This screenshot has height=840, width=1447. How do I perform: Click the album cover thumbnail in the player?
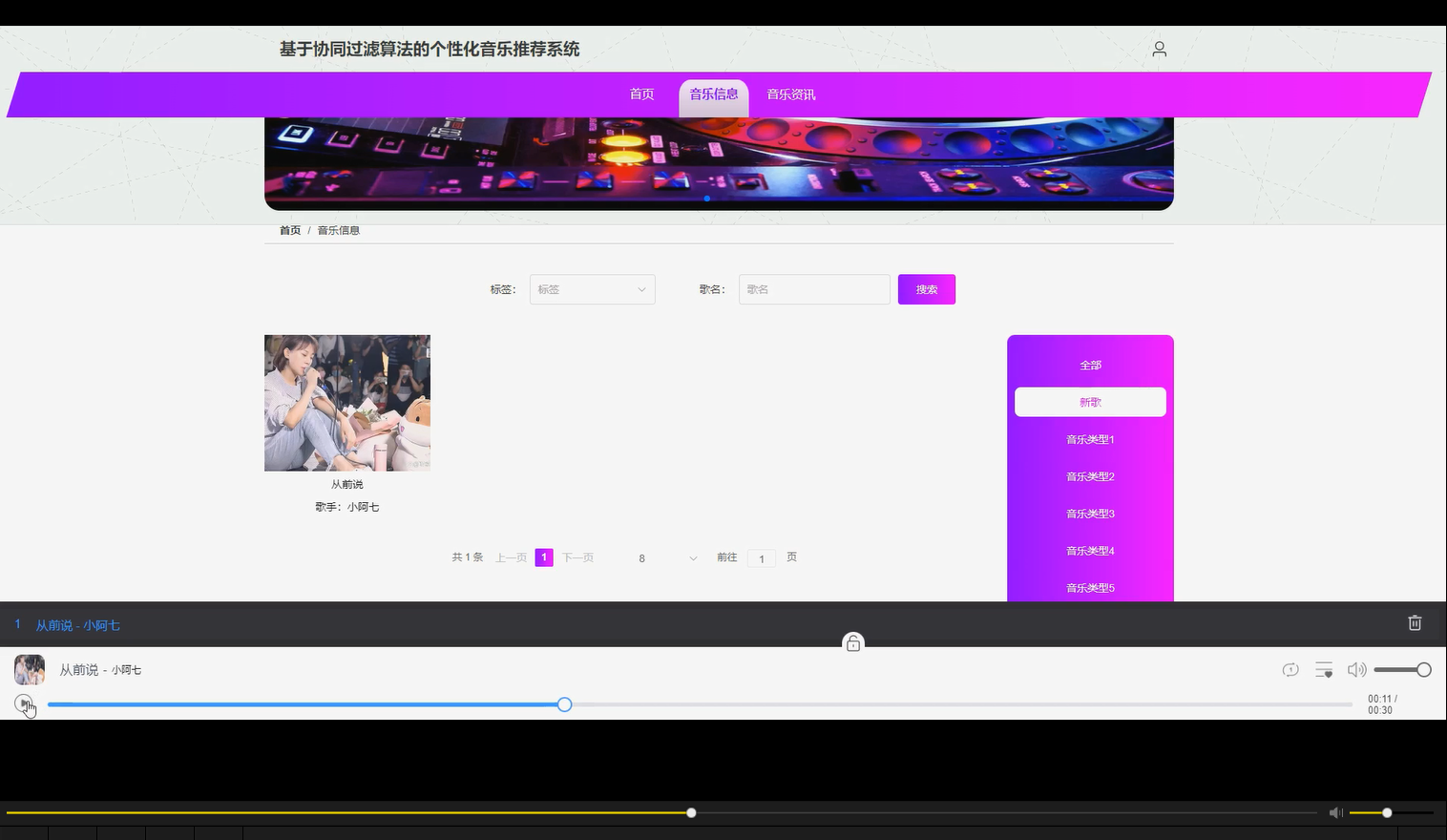click(29, 669)
